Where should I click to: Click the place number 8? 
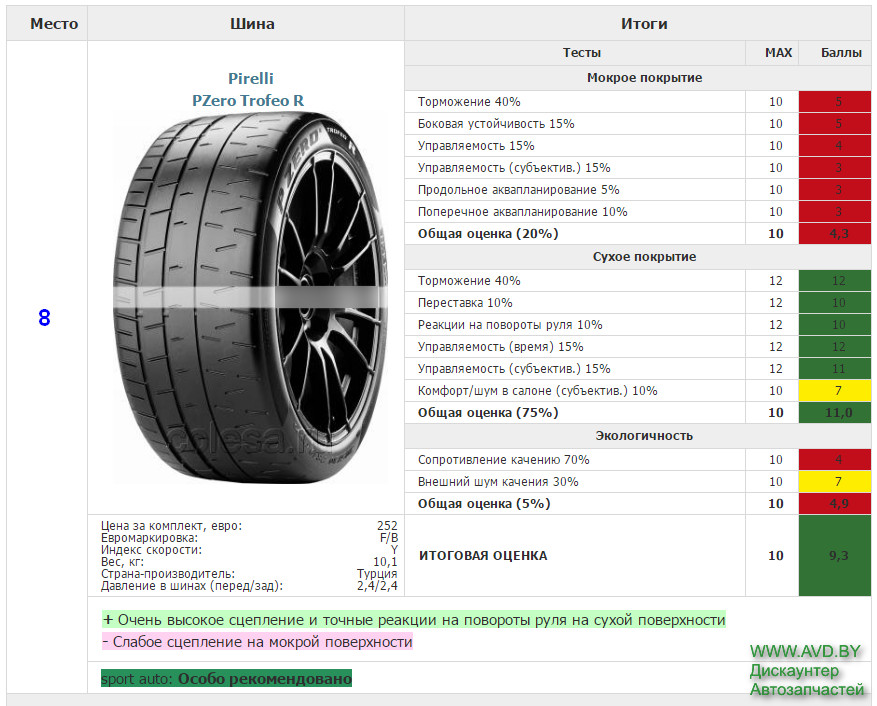click(44, 318)
